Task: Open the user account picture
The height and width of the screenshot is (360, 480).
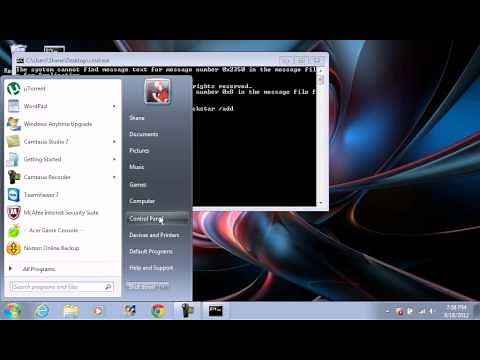Action: click(157, 91)
